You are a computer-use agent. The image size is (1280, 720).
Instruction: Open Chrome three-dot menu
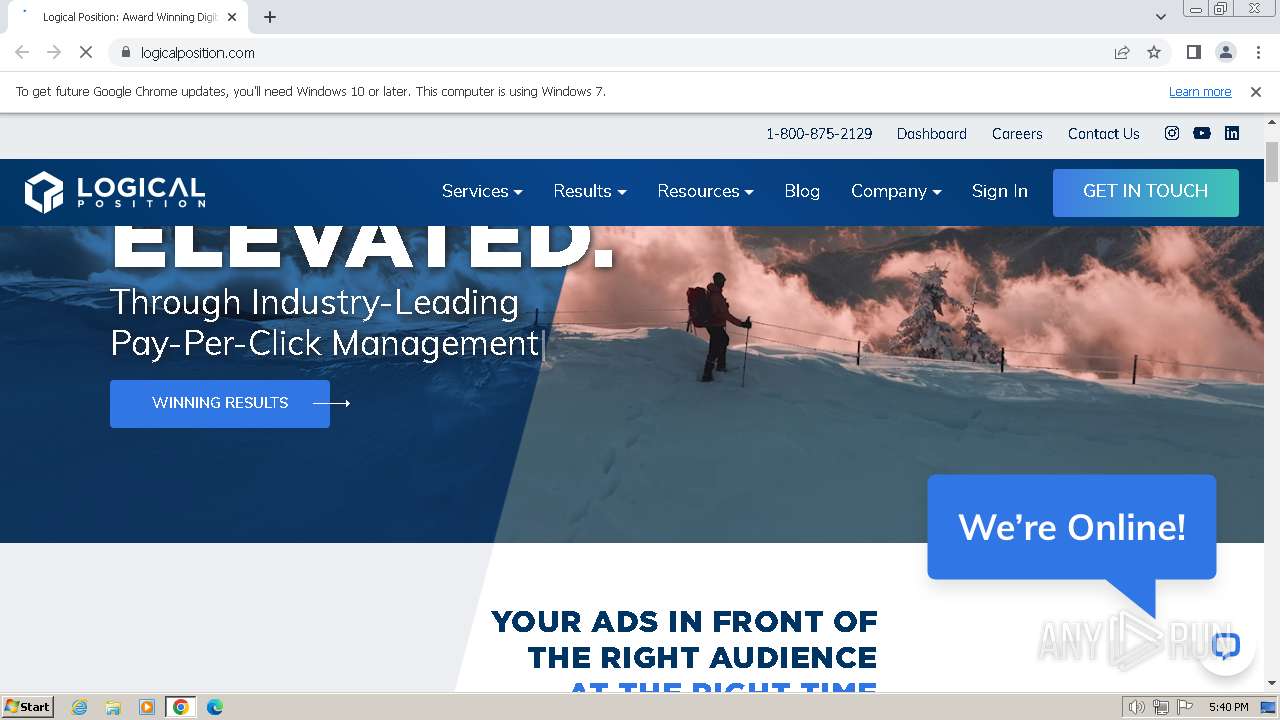click(1258, 52)
